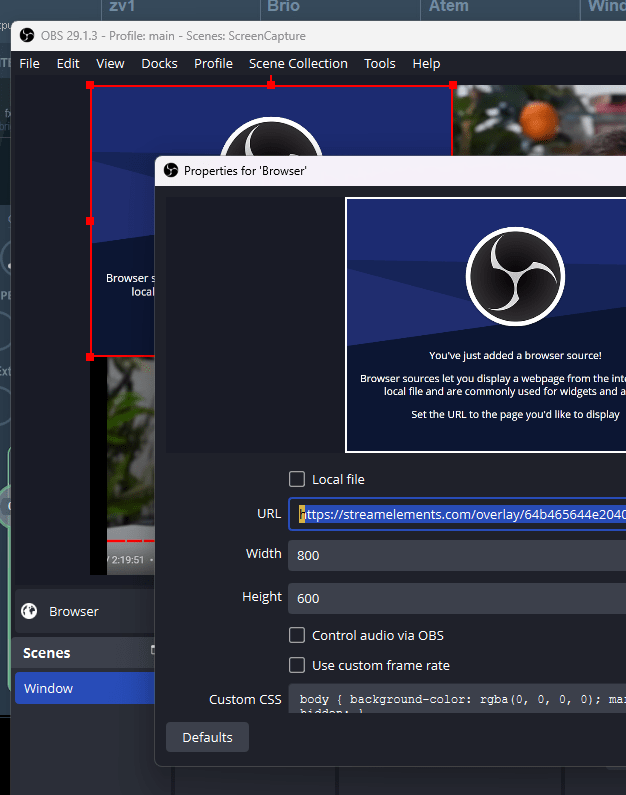Open the Docks menu
This screenshot has width=626, height=795.
coord(159,64)
